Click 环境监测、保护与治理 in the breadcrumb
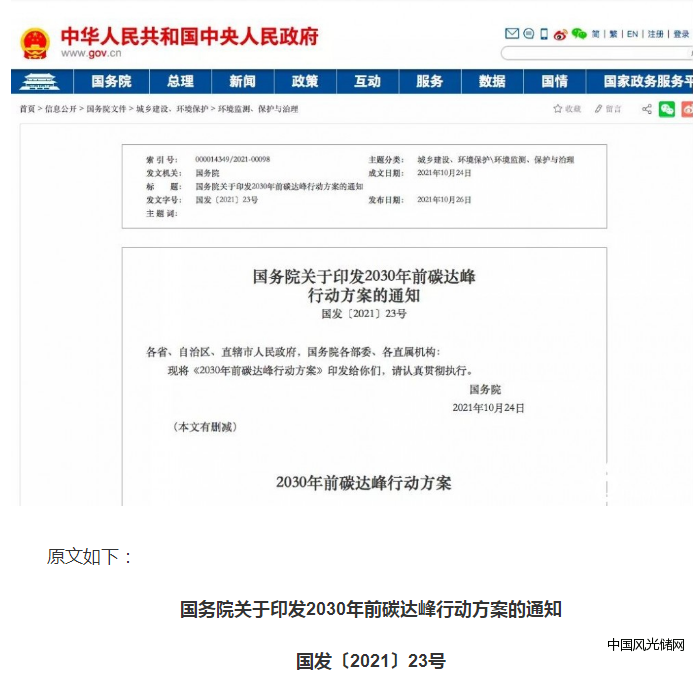This screenshot has width=693, height=675. pyautogui.click(x=258, y=109)
